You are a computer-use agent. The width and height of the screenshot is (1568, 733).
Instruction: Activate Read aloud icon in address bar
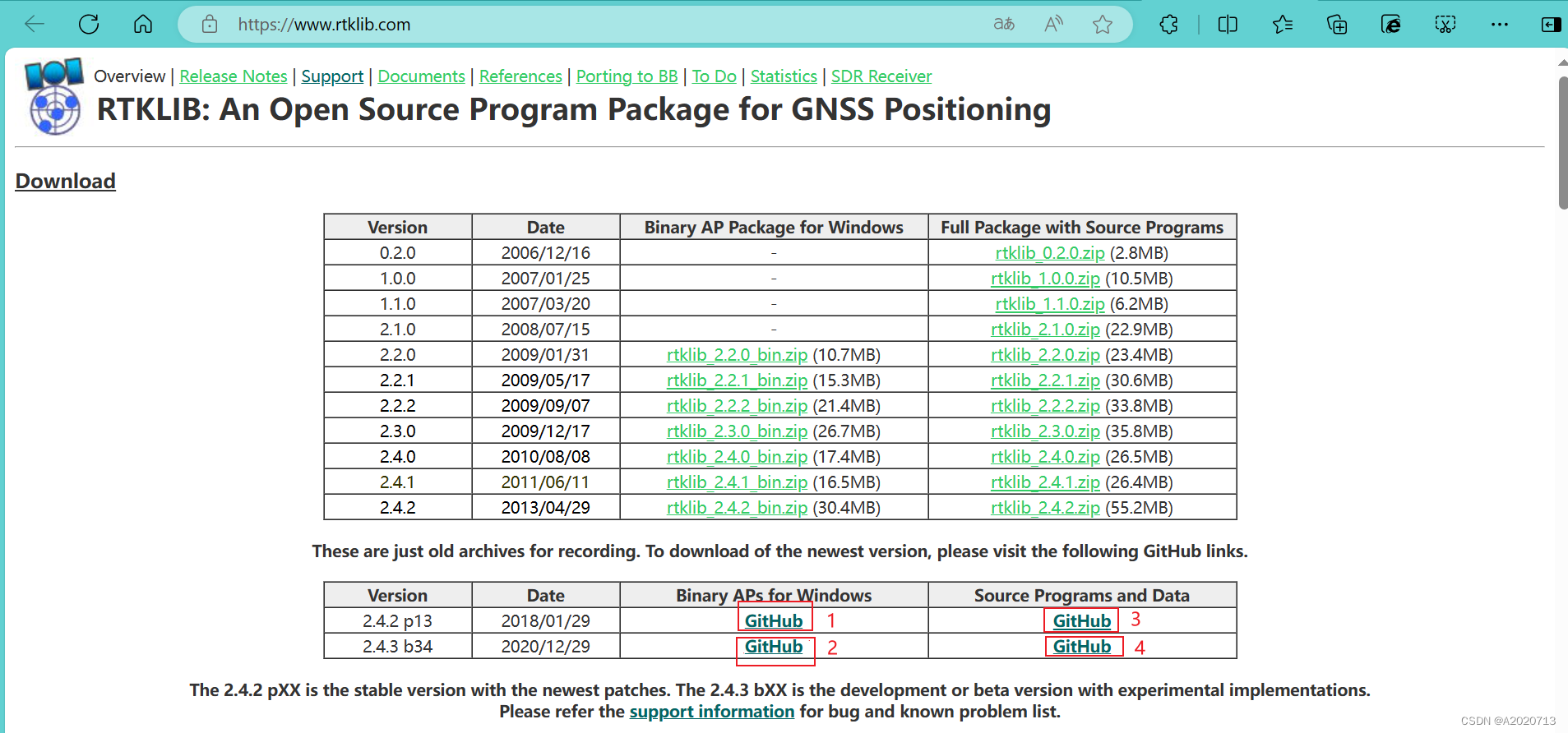[x=1053, y=24]
